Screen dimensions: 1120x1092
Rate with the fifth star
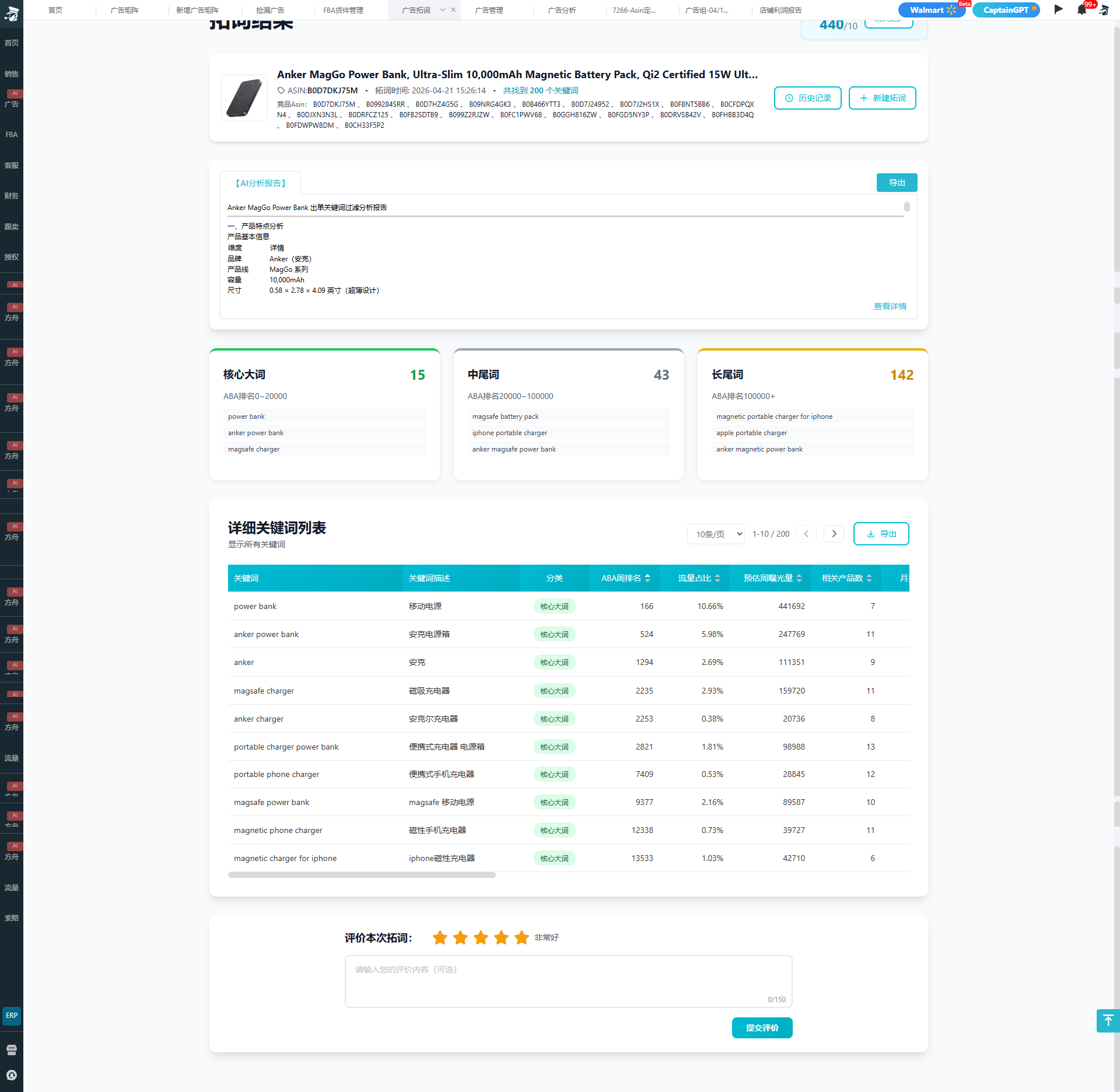[521, 937]
